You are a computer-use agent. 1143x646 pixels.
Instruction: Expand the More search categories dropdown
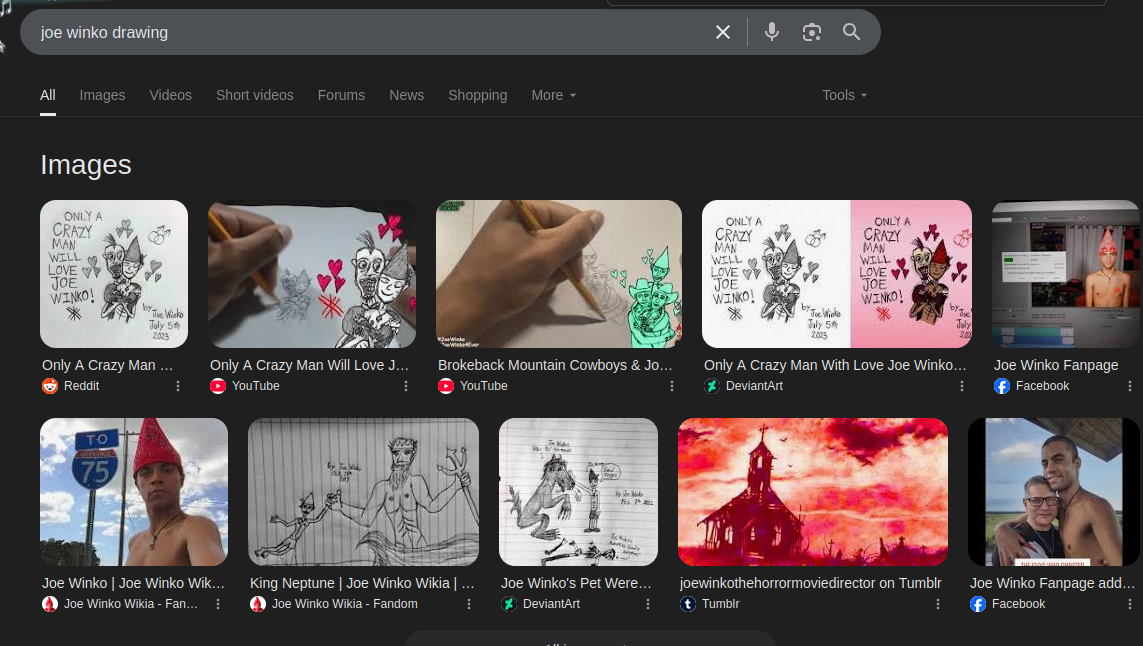pyautogui.click(x=553, y=96)
